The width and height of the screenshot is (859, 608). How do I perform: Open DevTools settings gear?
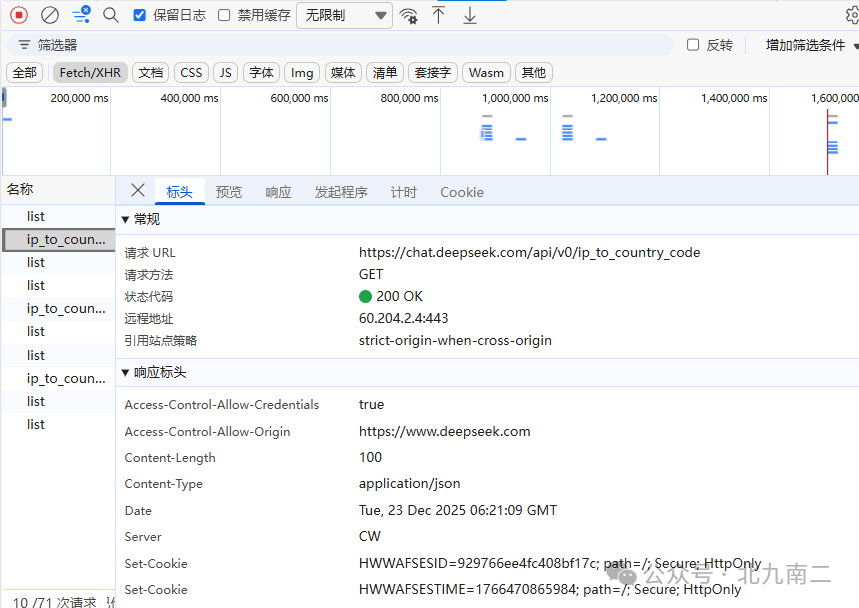(x=852, y=15)
